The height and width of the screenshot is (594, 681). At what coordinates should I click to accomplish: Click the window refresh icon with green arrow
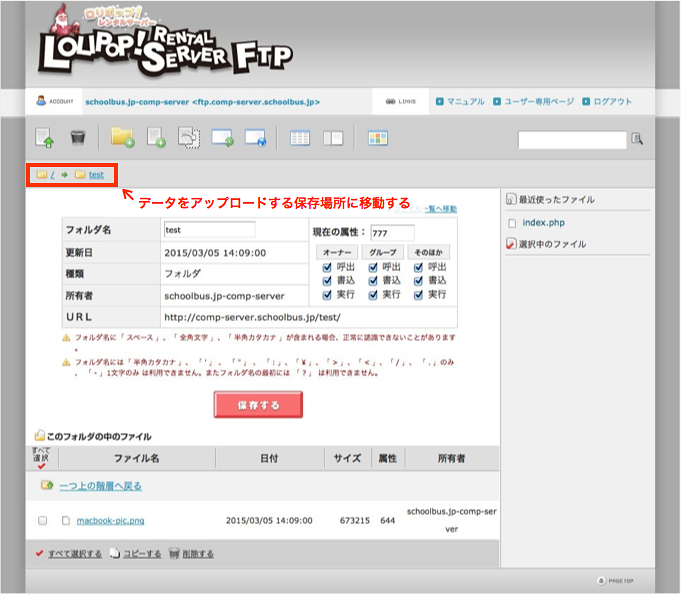pos(222,138)
